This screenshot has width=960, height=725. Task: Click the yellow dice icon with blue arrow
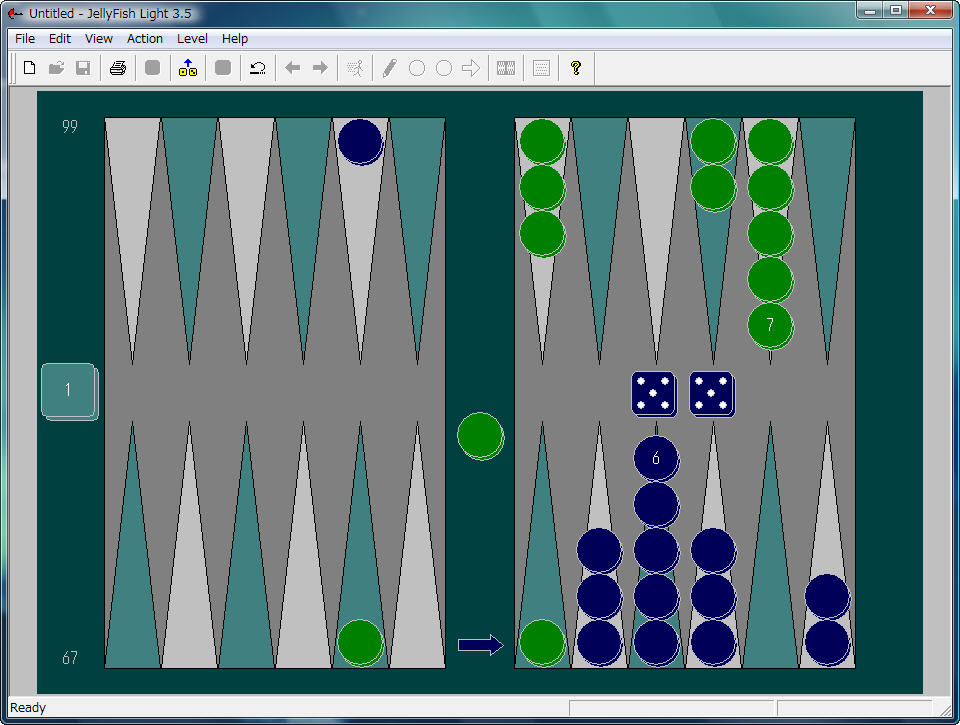coord(187,67)
